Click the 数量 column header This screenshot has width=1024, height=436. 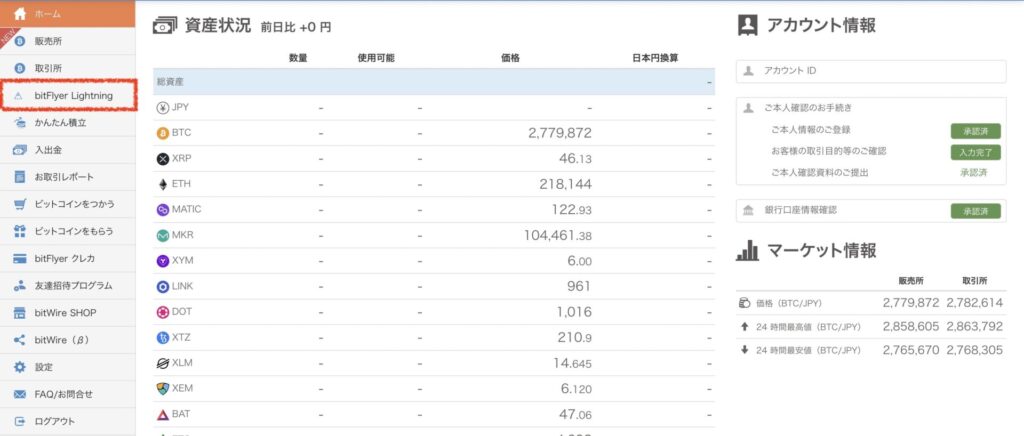(298, 58)
